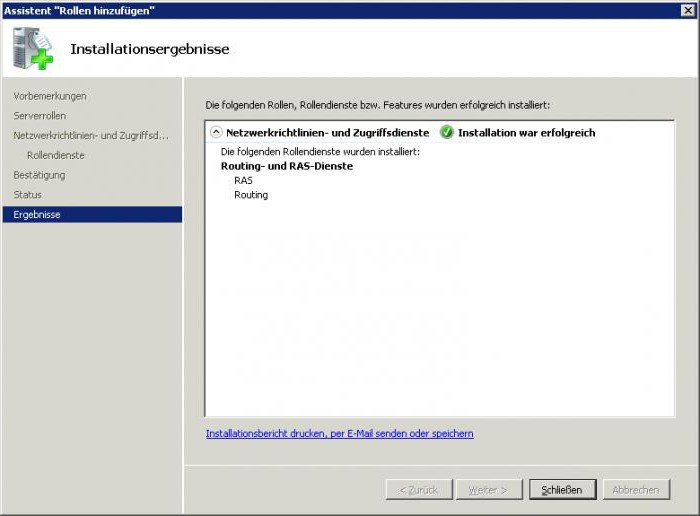Click the Weiter > button
The width and height of the screenshot is (700, 516).
[488, 489]
